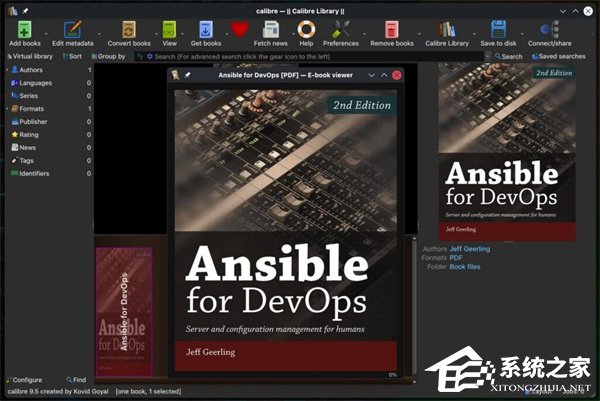The height and width of the screenshot is (401, 600).
Task: Click the Configure button in tag browser
Action: [x=24, y=380]
